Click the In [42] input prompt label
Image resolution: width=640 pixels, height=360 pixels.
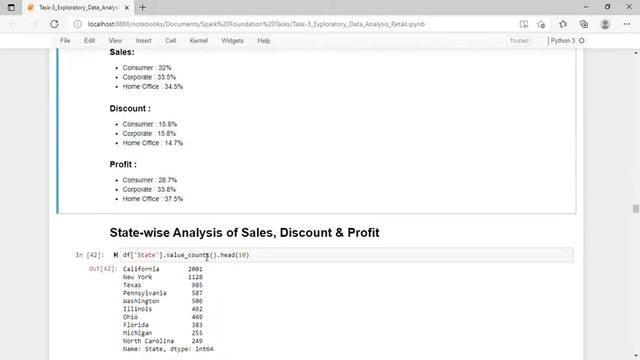coord(90,255)
